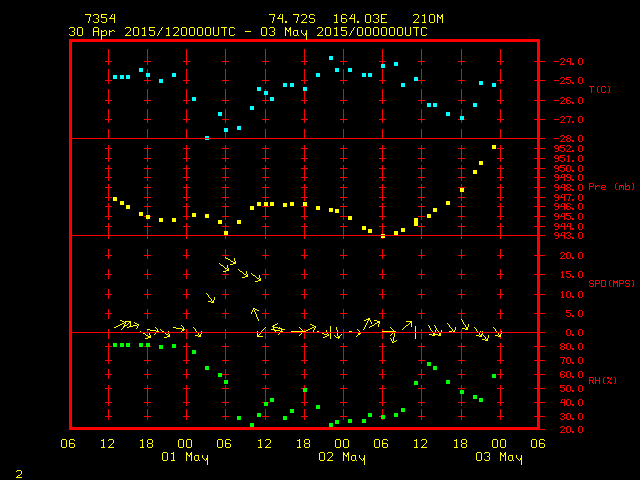
Task: Click the "-27.0" temperature tick value
Action: tap(568, 120)
